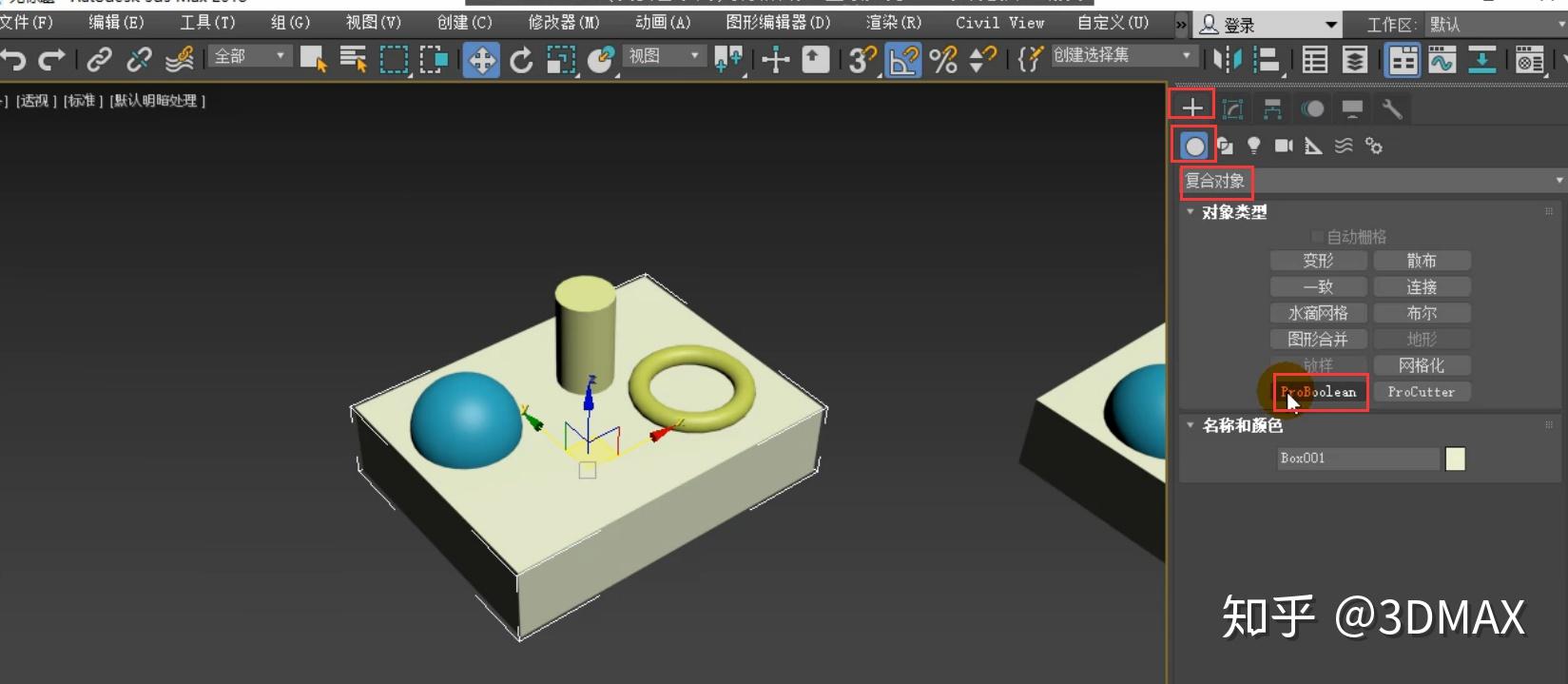1568x684 pixels.
Task: Click the Align tool icon
Action: click(1267, 60)
